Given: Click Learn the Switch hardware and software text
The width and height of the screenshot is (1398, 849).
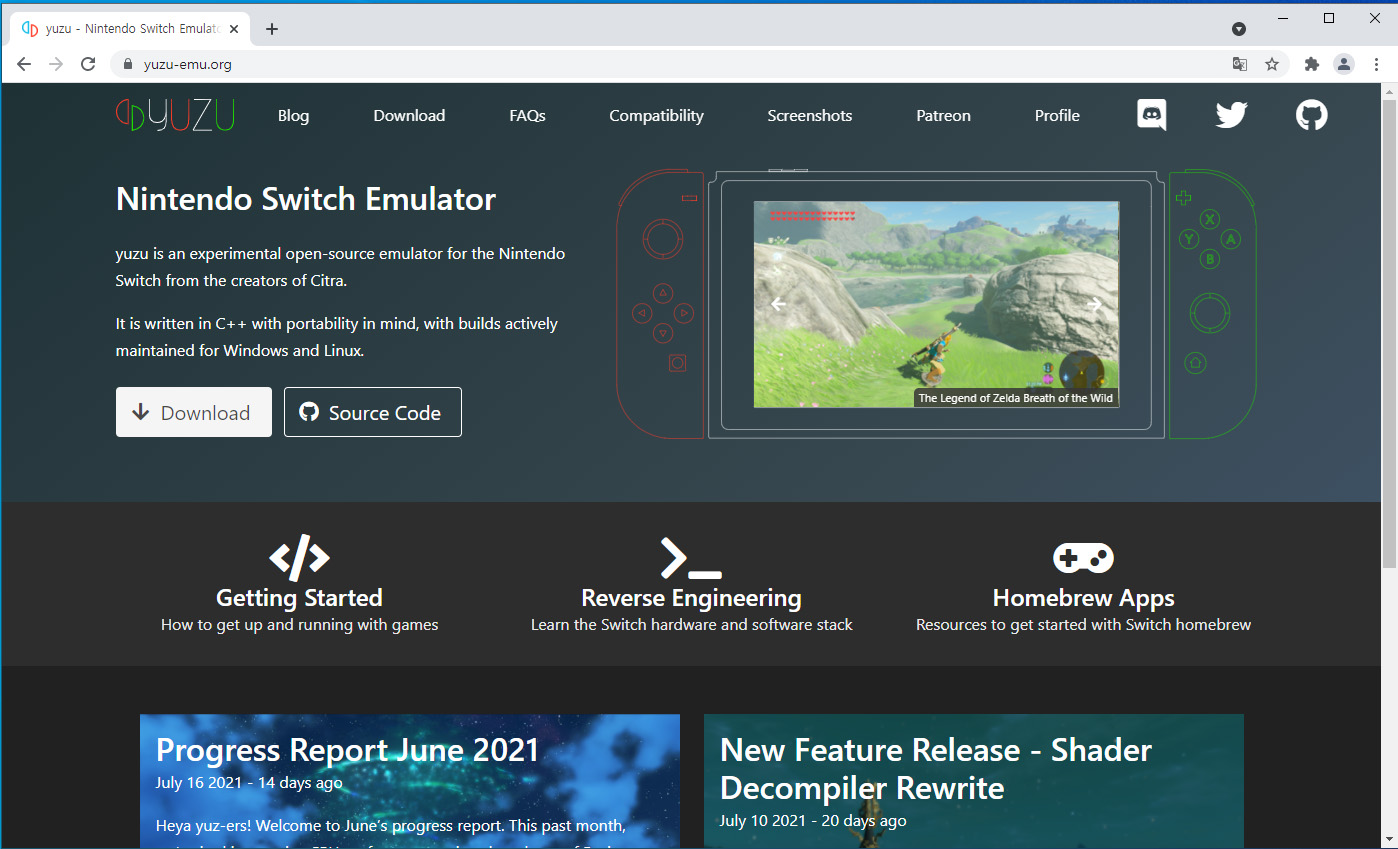Looking at the screenshot, I should [691, 625].
